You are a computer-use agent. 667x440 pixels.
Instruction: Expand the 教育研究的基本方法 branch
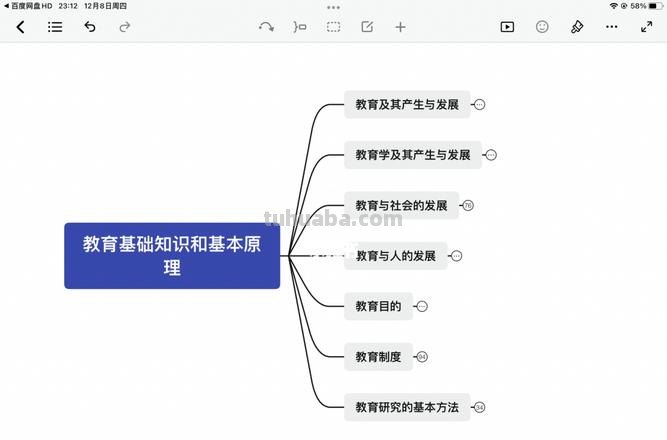(x=479, y=407)
